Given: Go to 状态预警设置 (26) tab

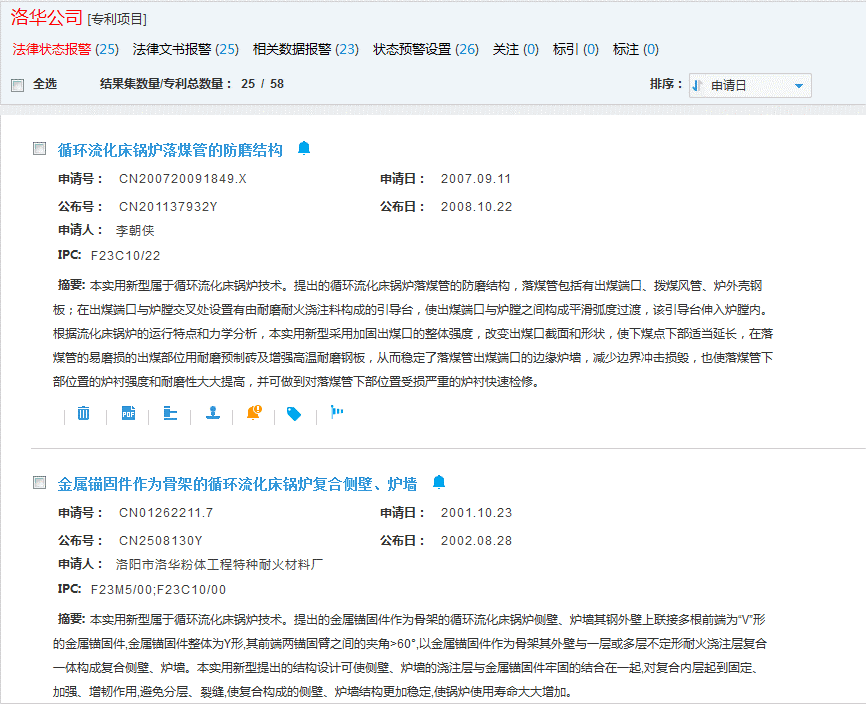Looking at the screenshot, I should [x=426, y=49].
